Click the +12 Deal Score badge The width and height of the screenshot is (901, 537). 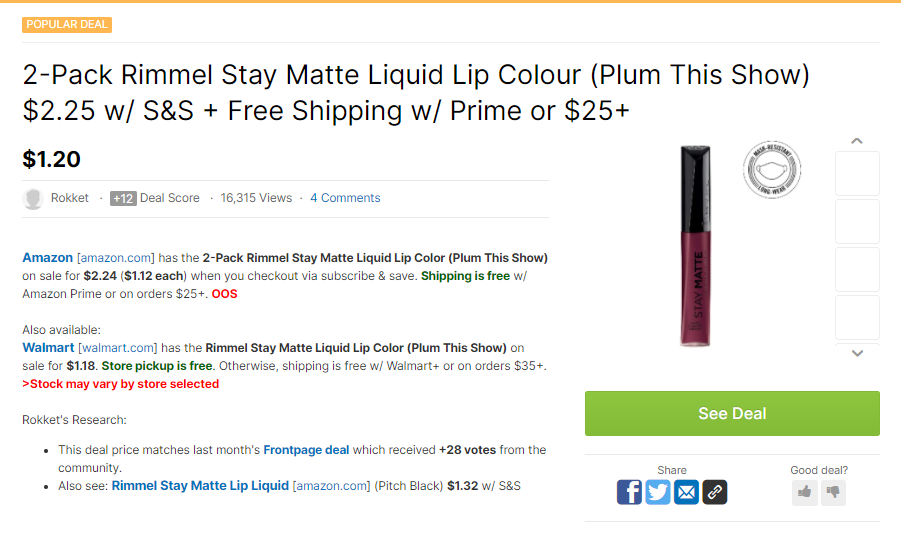[123, 198]
